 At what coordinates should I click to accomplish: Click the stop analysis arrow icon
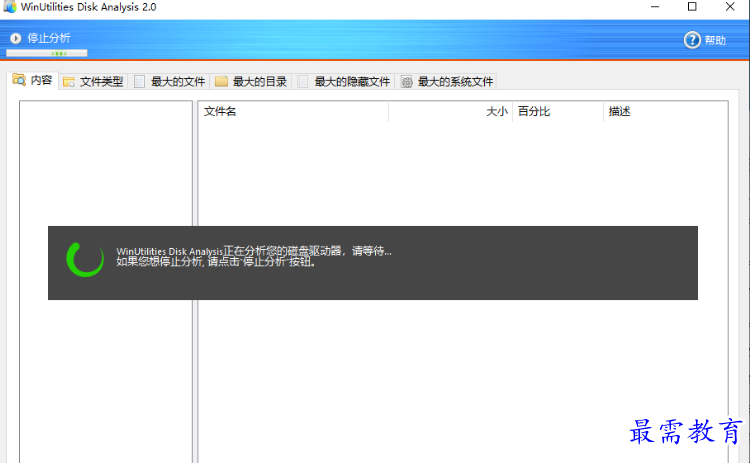[15, 38]
